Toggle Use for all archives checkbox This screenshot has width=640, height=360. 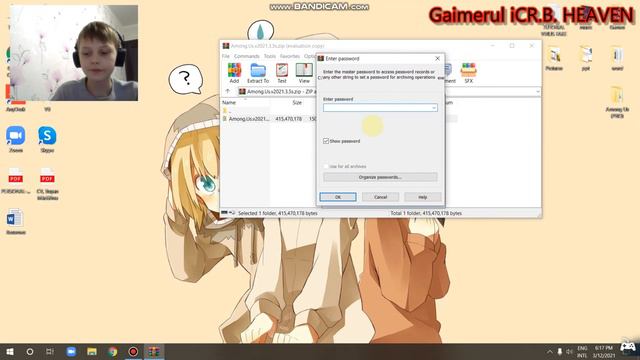(326, 167)
